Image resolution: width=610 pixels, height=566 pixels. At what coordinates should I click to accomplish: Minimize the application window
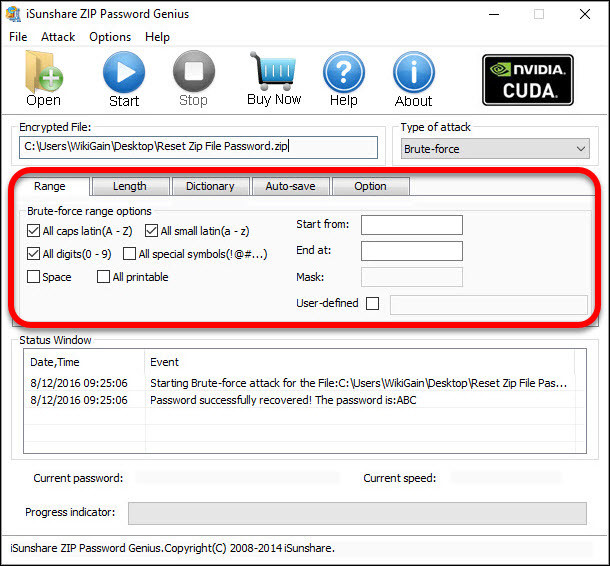[x=494, y=14]
